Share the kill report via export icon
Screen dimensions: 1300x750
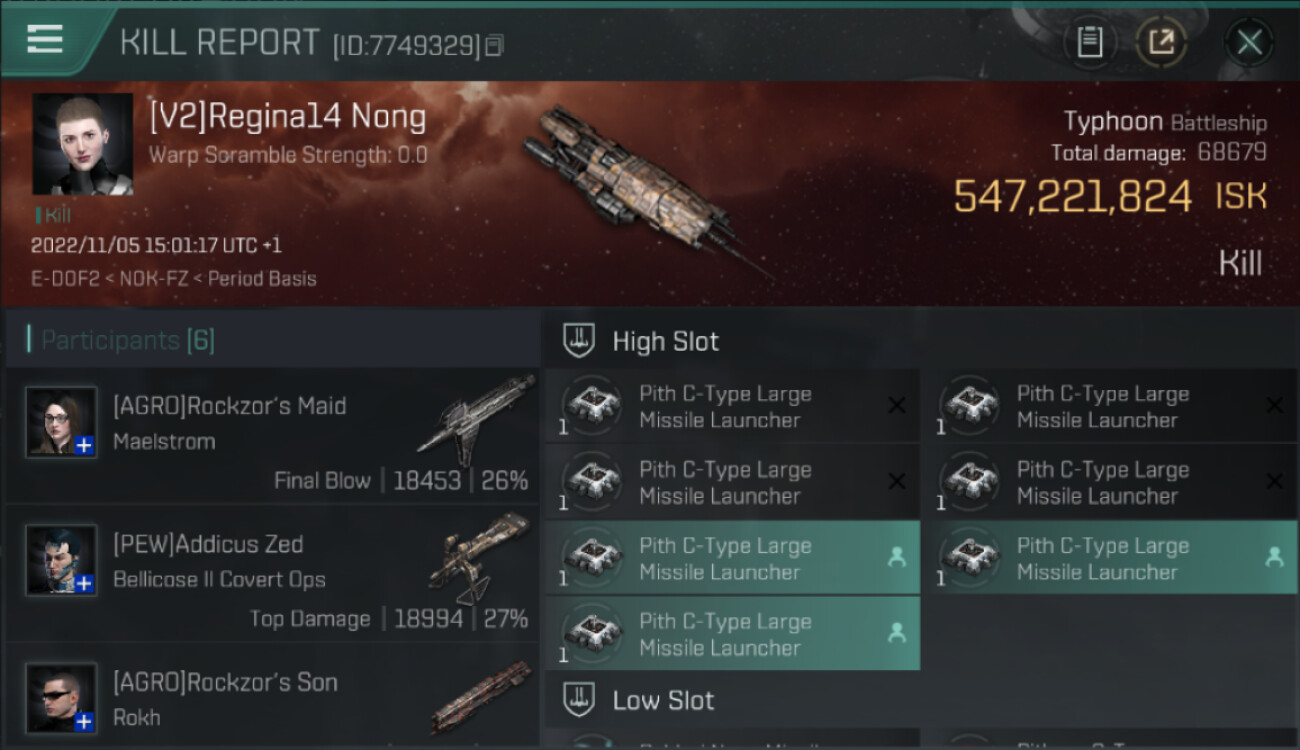click(1161, 42)
